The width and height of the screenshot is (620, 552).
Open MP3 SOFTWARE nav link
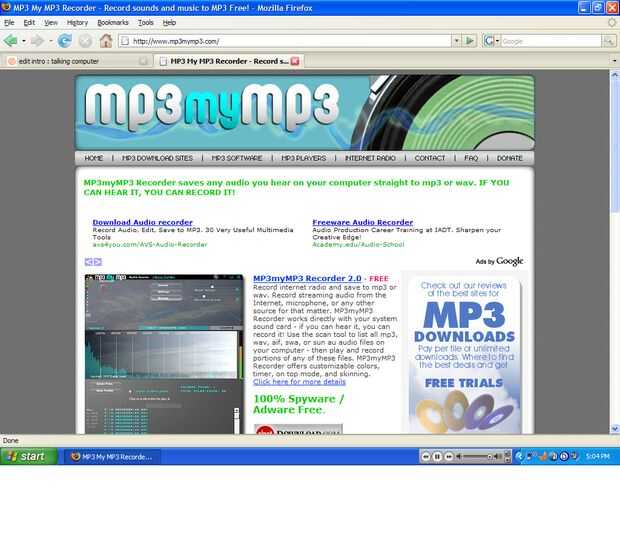coord(237,158)
